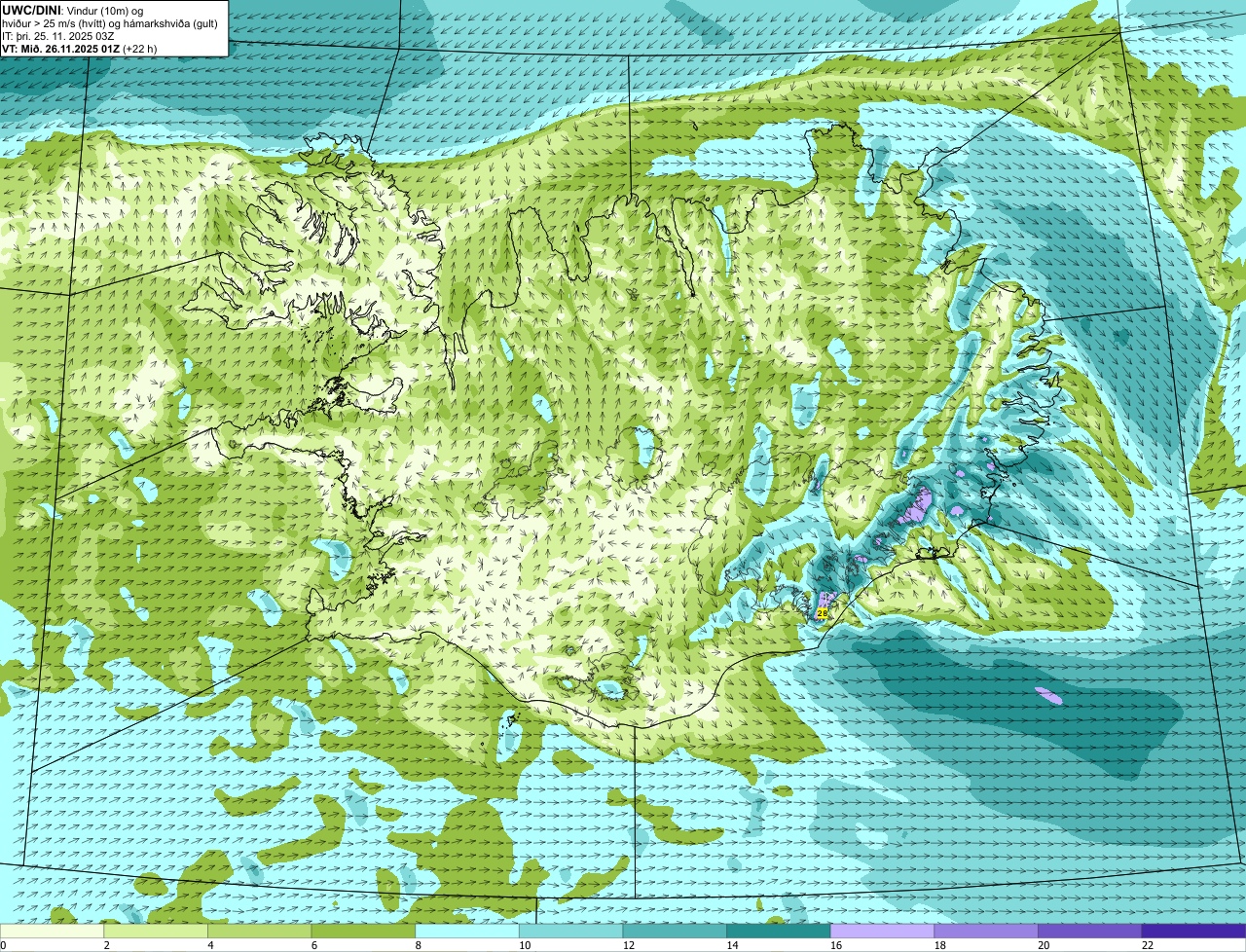
Task: Click the "10" tick label on the wind scale
Action: pos(525,945)
